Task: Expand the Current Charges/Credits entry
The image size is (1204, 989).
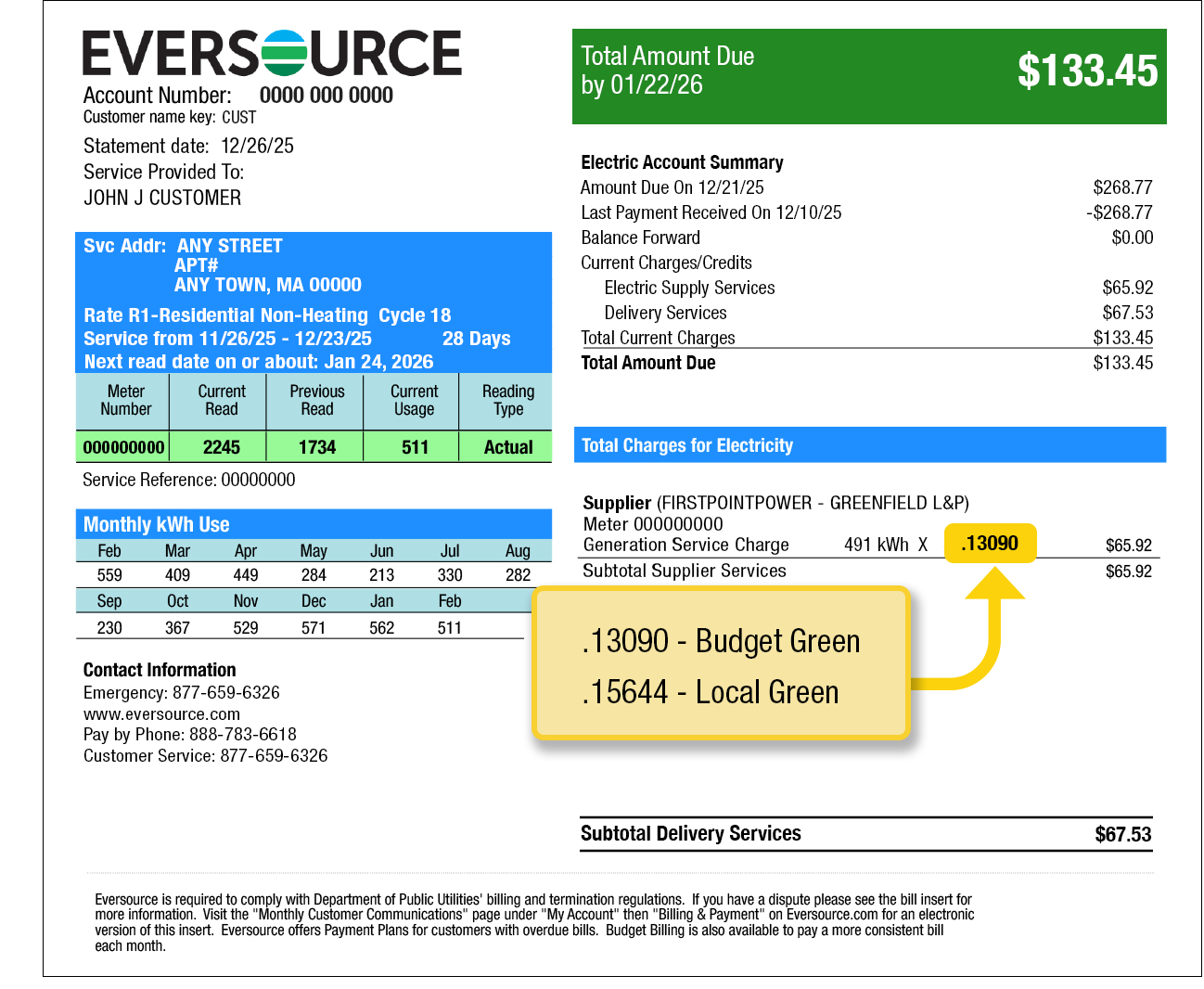Action: 666,263
